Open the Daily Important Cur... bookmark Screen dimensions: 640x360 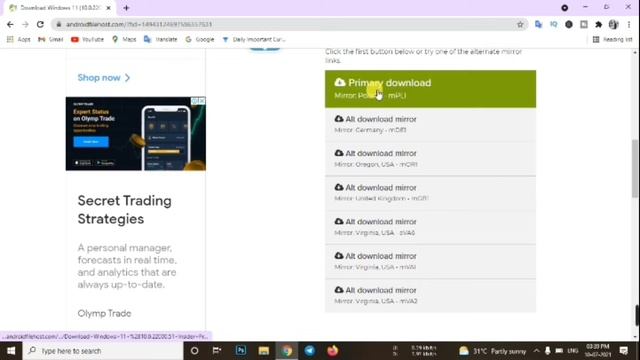click(254, 39)
